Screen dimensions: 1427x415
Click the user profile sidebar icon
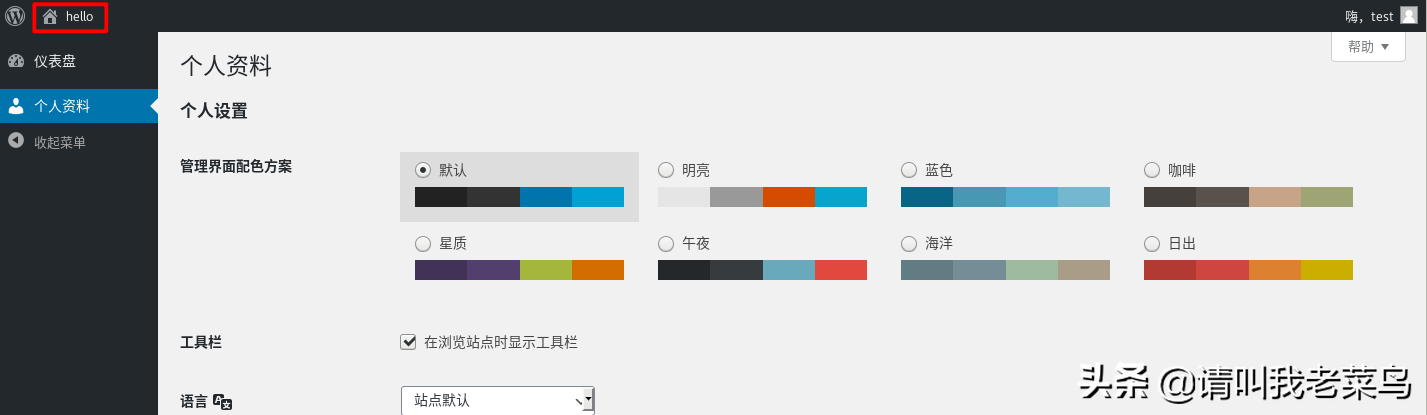(x=15, y=106)
